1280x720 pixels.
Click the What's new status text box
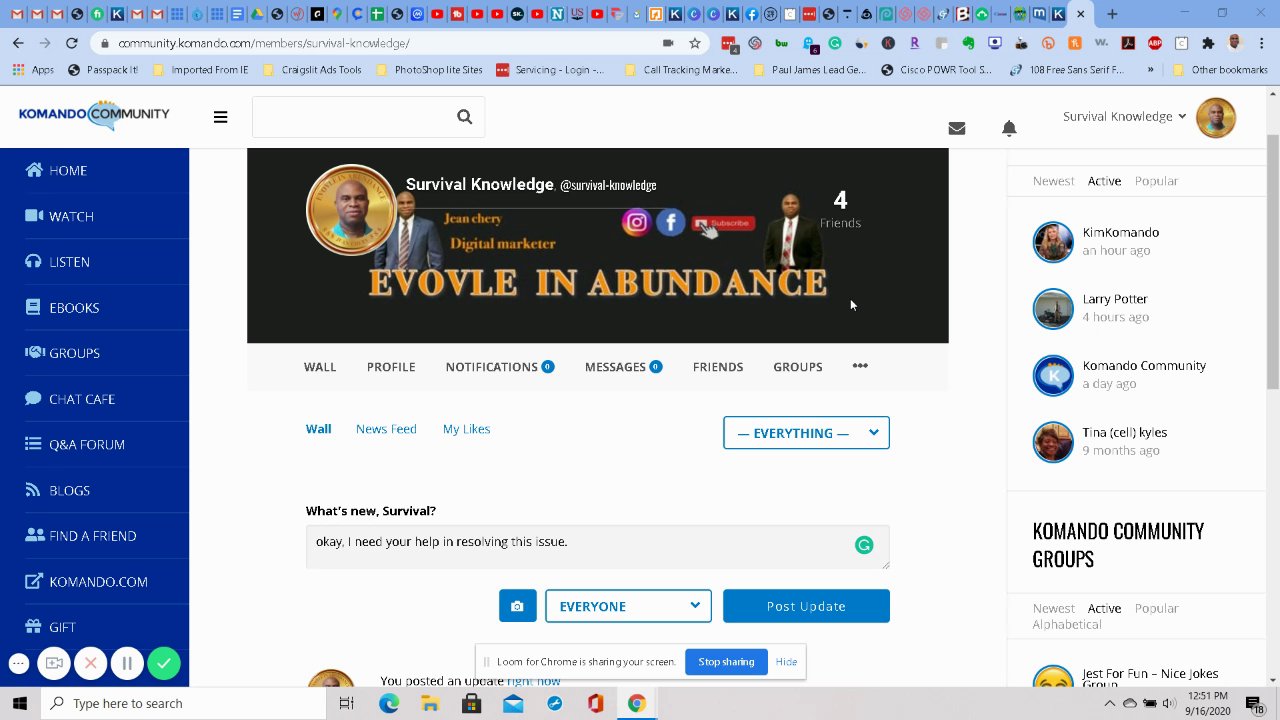597,546
